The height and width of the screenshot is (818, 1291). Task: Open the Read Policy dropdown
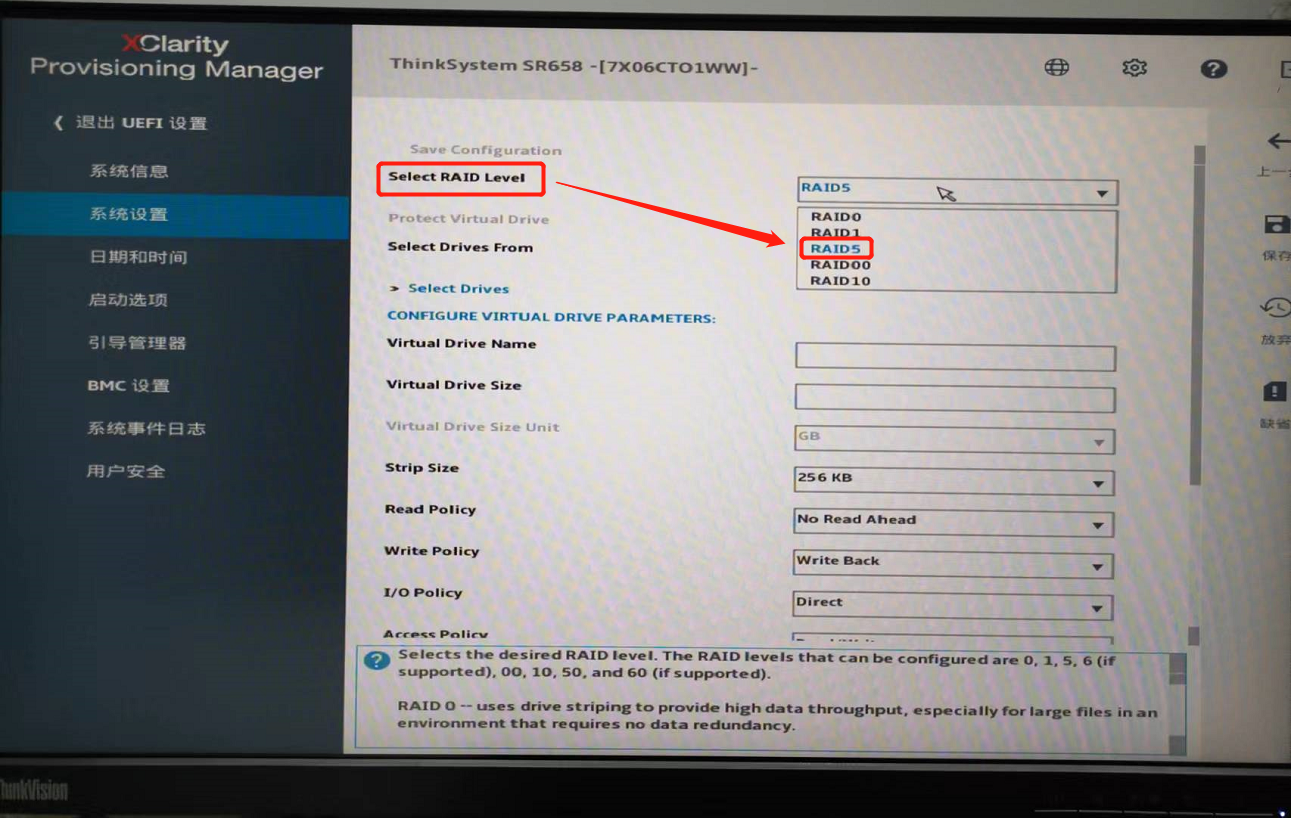pos(954,522)
